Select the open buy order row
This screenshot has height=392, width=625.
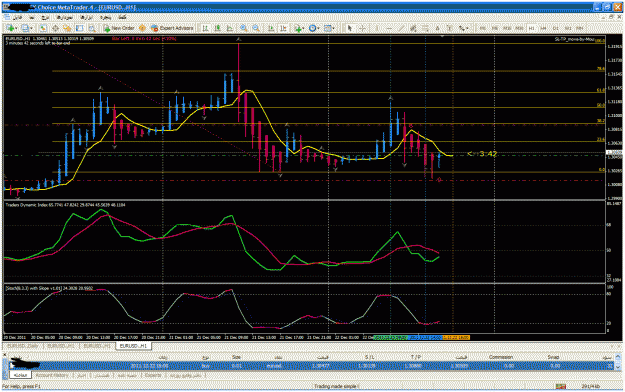coord(311,366)
